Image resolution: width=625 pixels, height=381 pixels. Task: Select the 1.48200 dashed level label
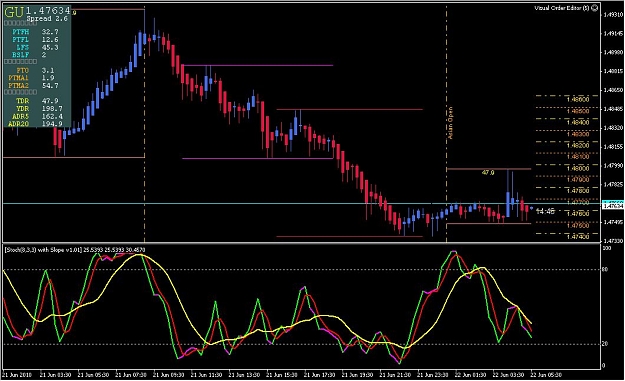point(578,146)
